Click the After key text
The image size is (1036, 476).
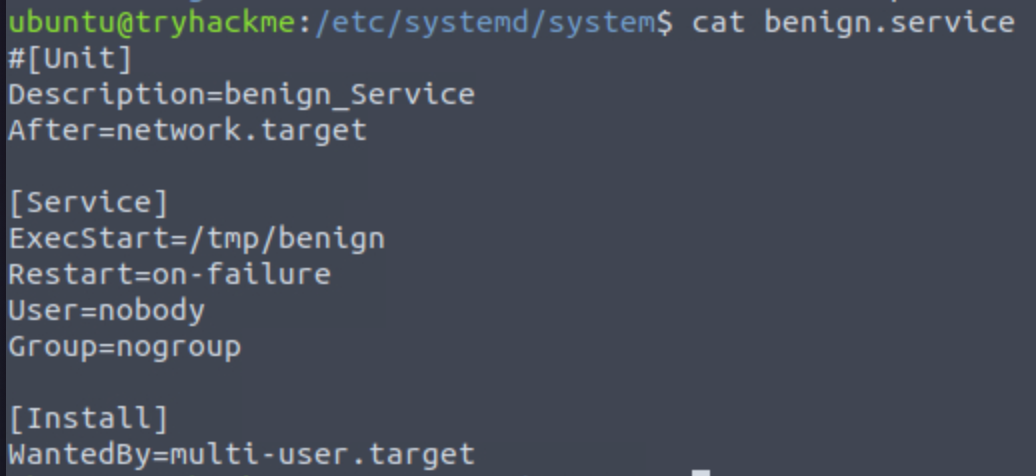tap(52, 130)
